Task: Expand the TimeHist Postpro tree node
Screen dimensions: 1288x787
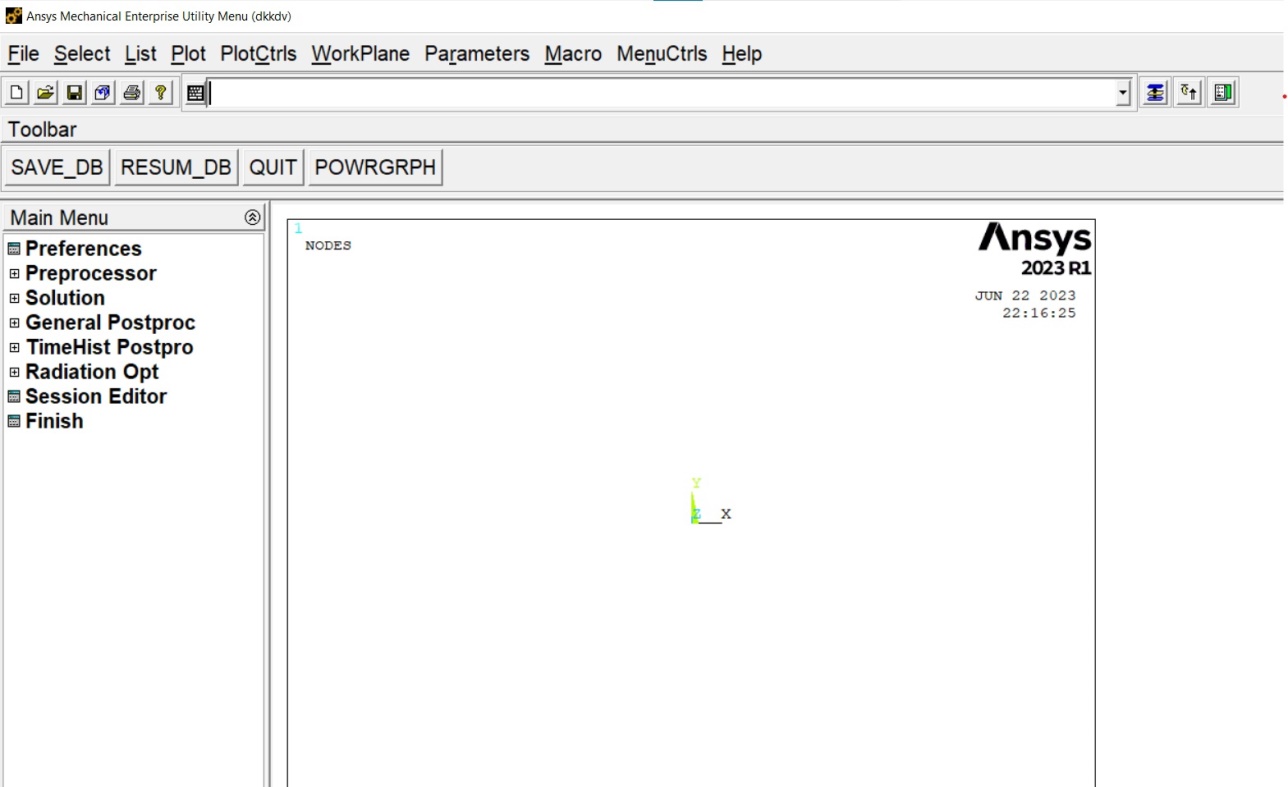Action: click(x=14, y=348)
